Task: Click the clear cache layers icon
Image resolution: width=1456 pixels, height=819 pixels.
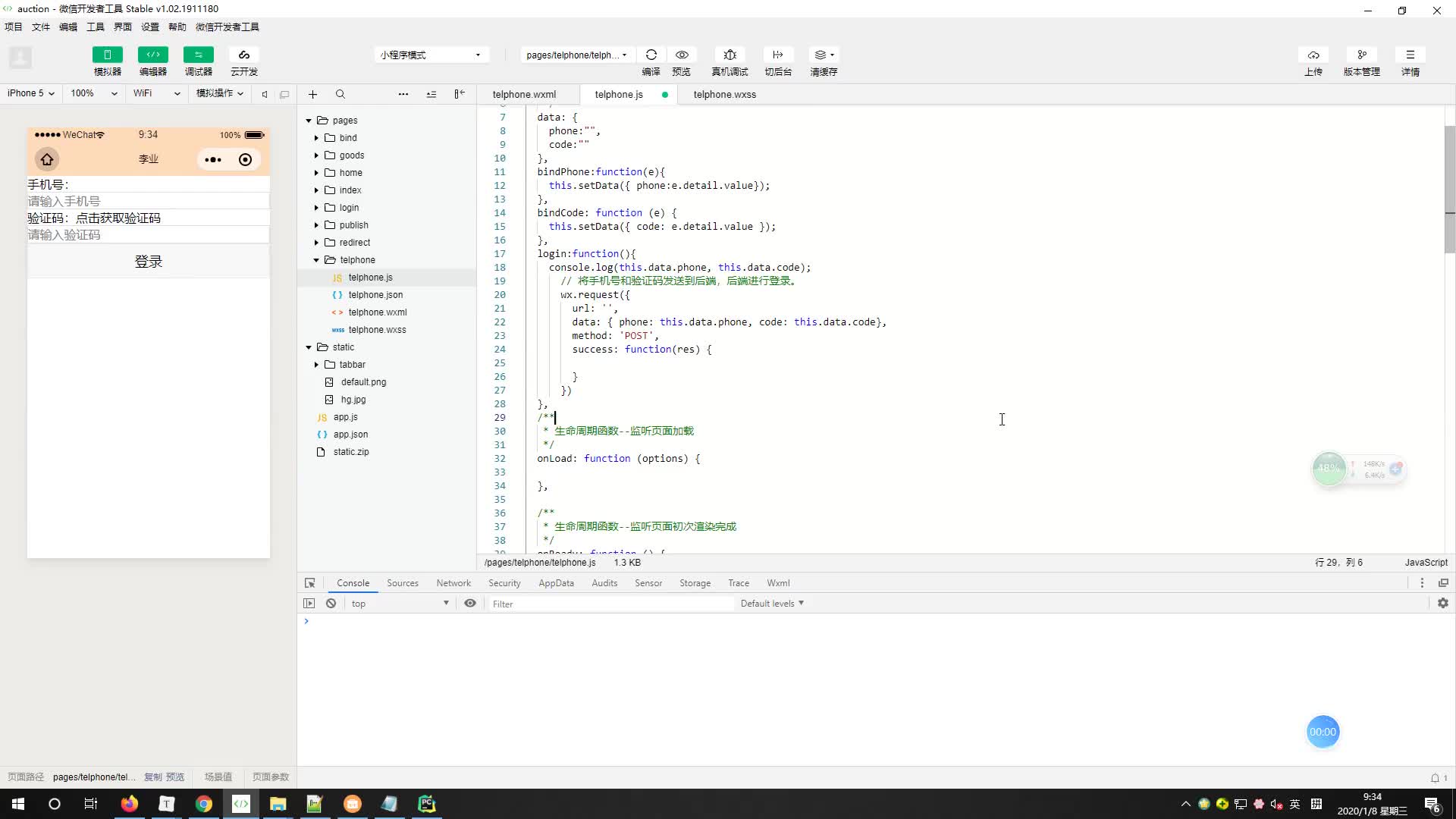Action: pos(824,55)
